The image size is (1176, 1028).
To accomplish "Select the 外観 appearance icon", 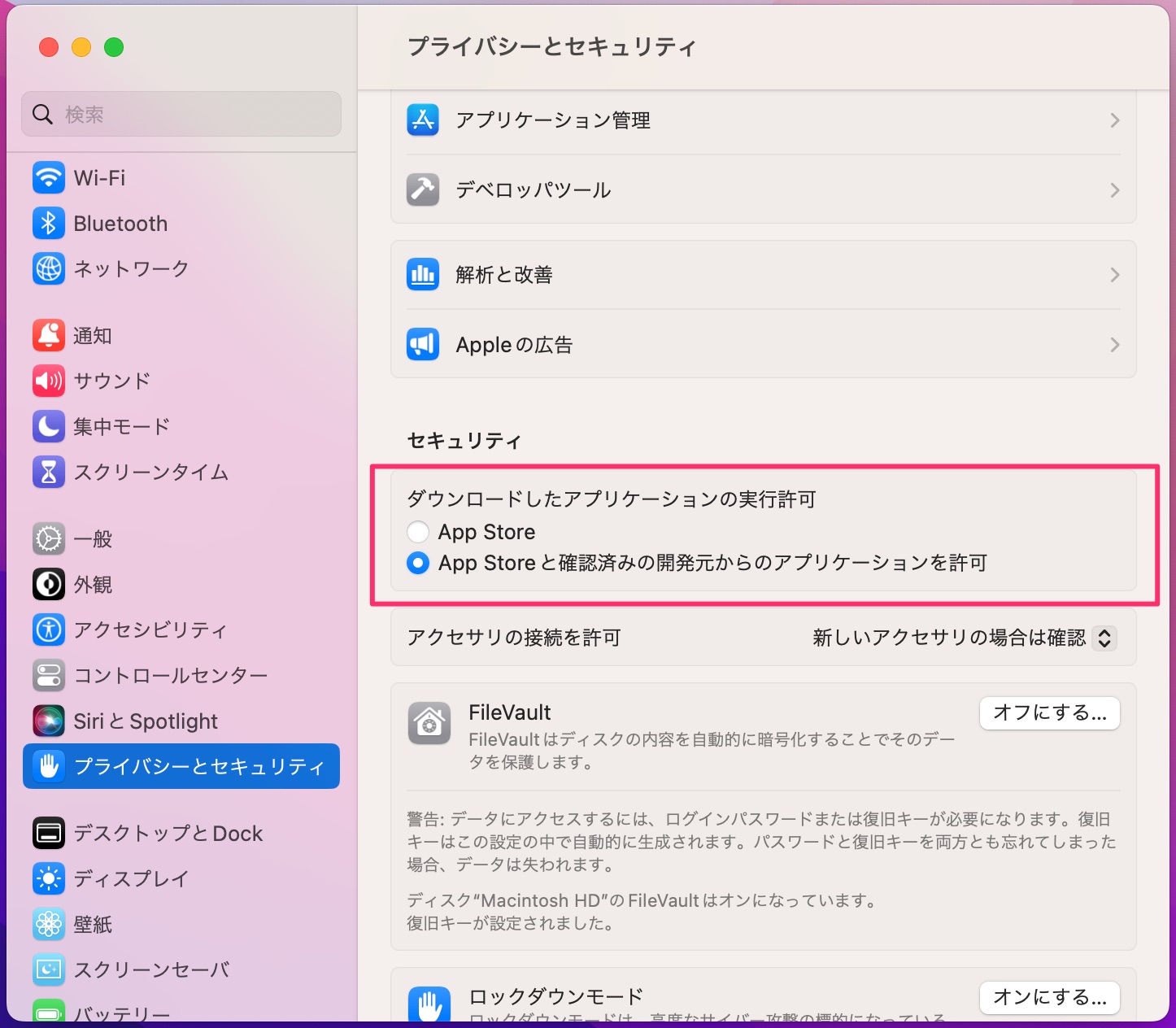I will click(49, 584).
